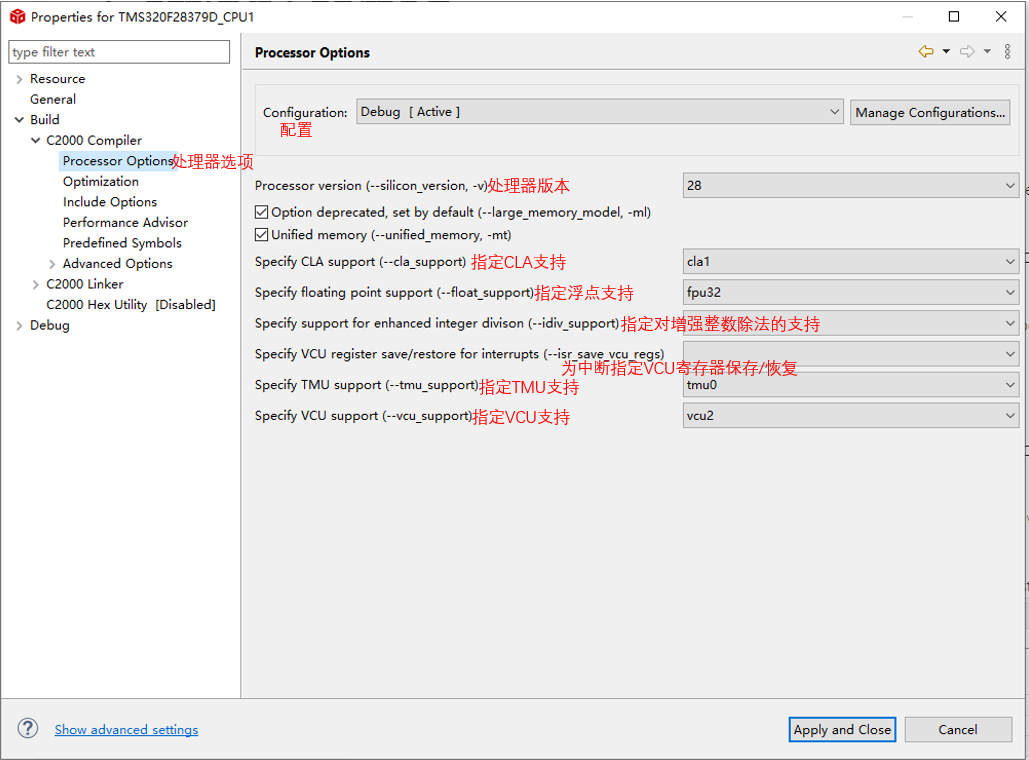
Task: Open the back history dropdown arrow
Action: [x=946, y=51]
